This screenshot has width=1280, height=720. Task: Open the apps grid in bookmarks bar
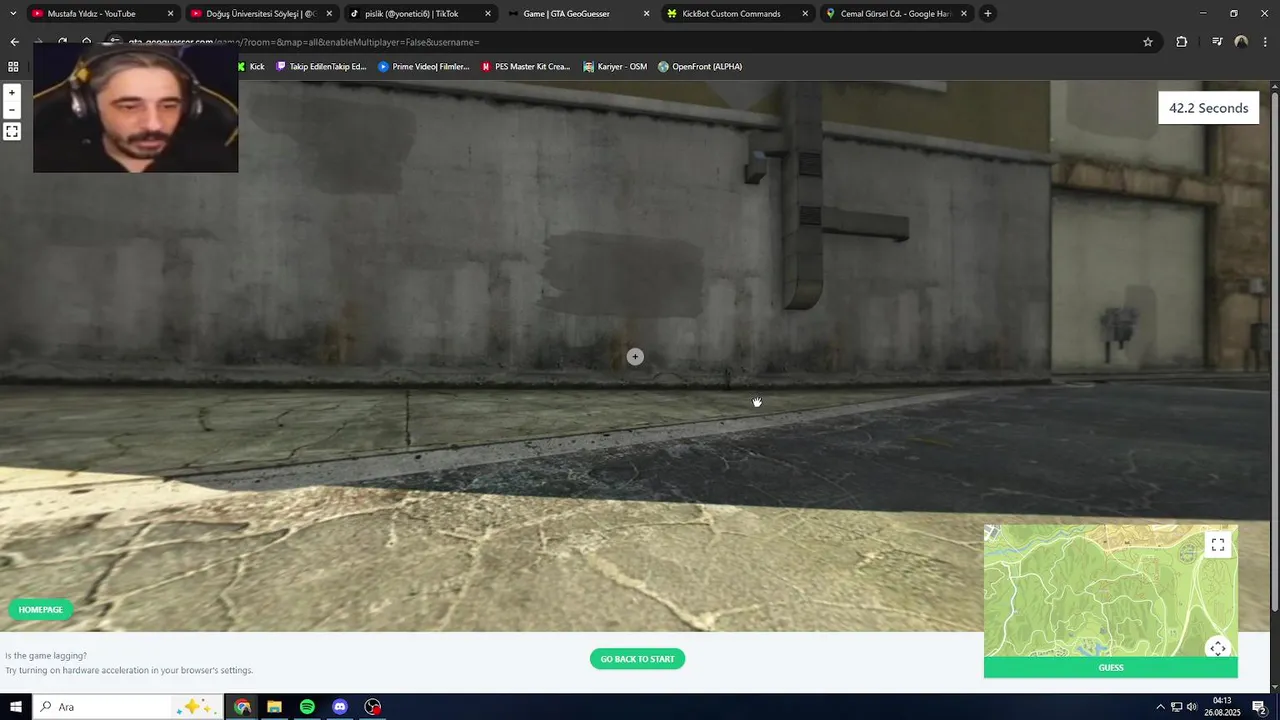pos(13,67)
